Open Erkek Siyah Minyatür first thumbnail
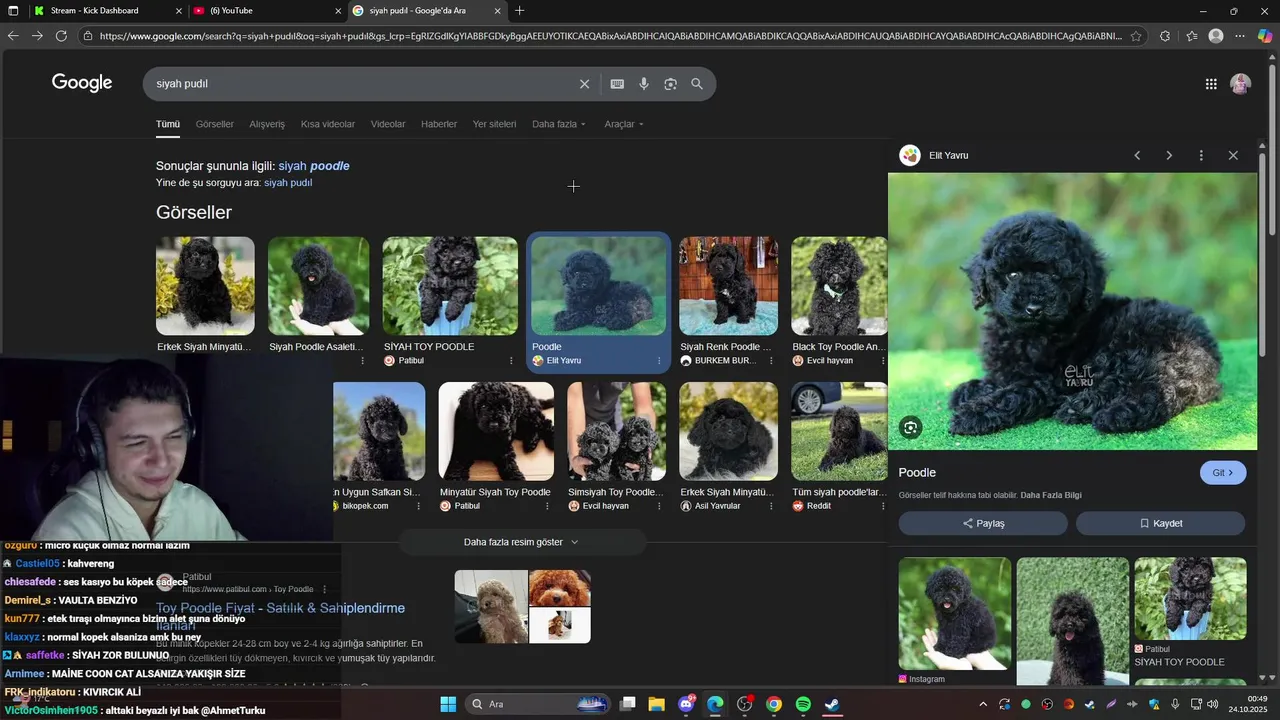This screenshot has width=1280, height=720. pos(205,286)
